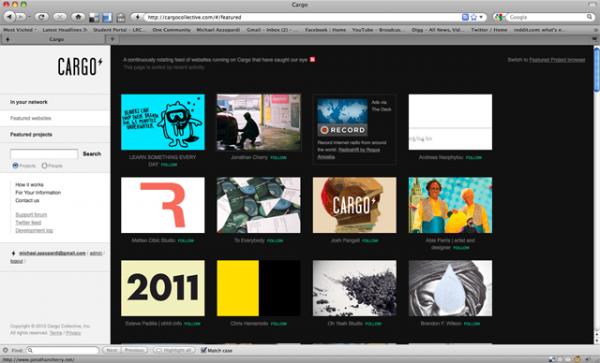The height and width of the screenshot is (363, 600).
Task: Select Featured projects in sidebar
Action: [x=31, y=135]
